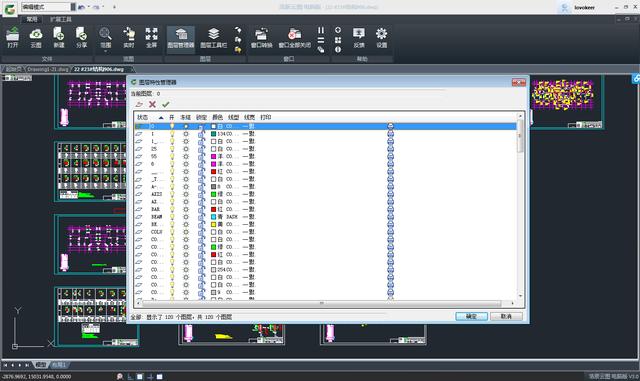Click the undo arrow in the title bar
Screen dimensions: 640x381
pos(81,7)
